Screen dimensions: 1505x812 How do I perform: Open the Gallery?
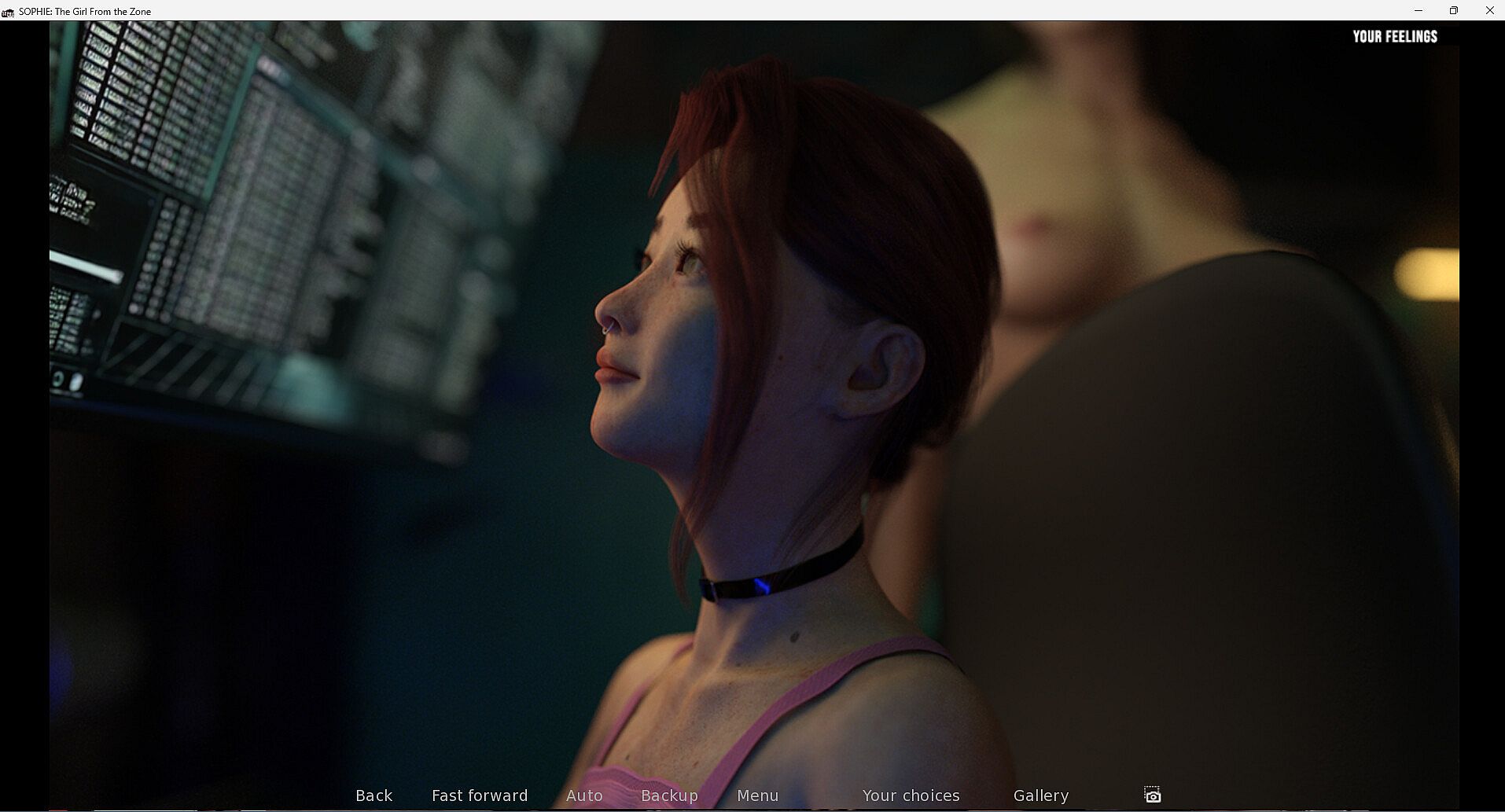click(1040, 795)
